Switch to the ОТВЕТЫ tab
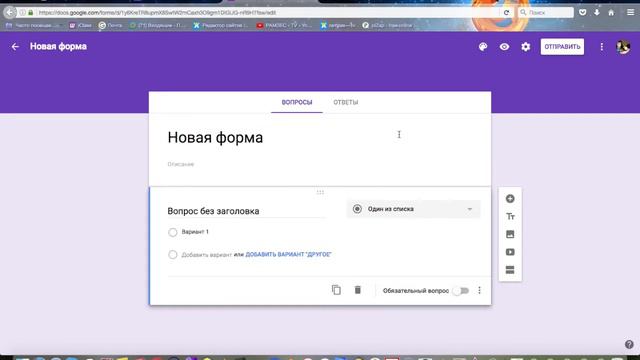 point(346,102)
